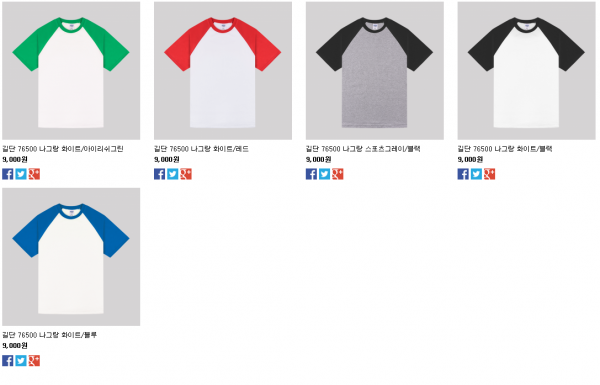Image resolution: width=600 pixels, height=385 pixels.
Task: Open the red sleeve raglan shirt image
Action: click(x=223, y=71)
